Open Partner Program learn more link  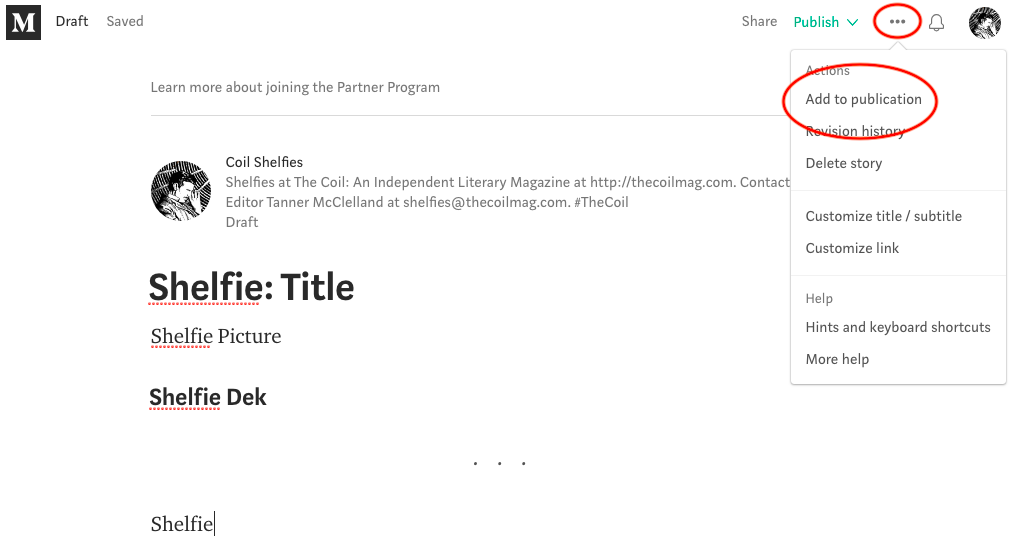click(295, 87)
